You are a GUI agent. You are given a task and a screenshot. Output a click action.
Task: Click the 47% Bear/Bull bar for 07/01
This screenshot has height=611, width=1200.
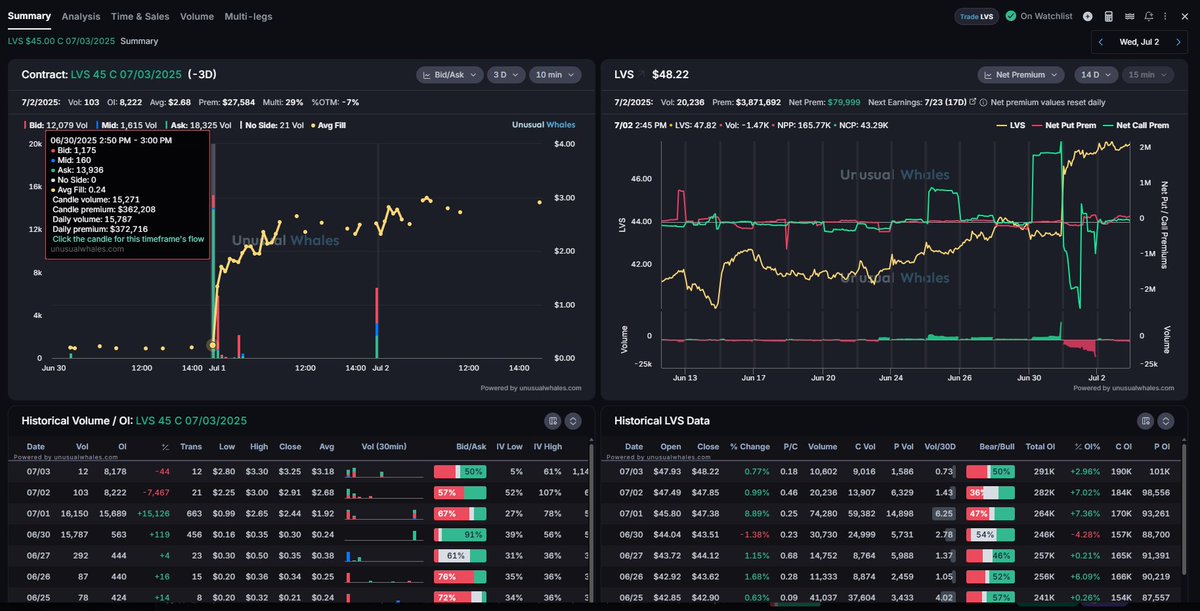990,514
